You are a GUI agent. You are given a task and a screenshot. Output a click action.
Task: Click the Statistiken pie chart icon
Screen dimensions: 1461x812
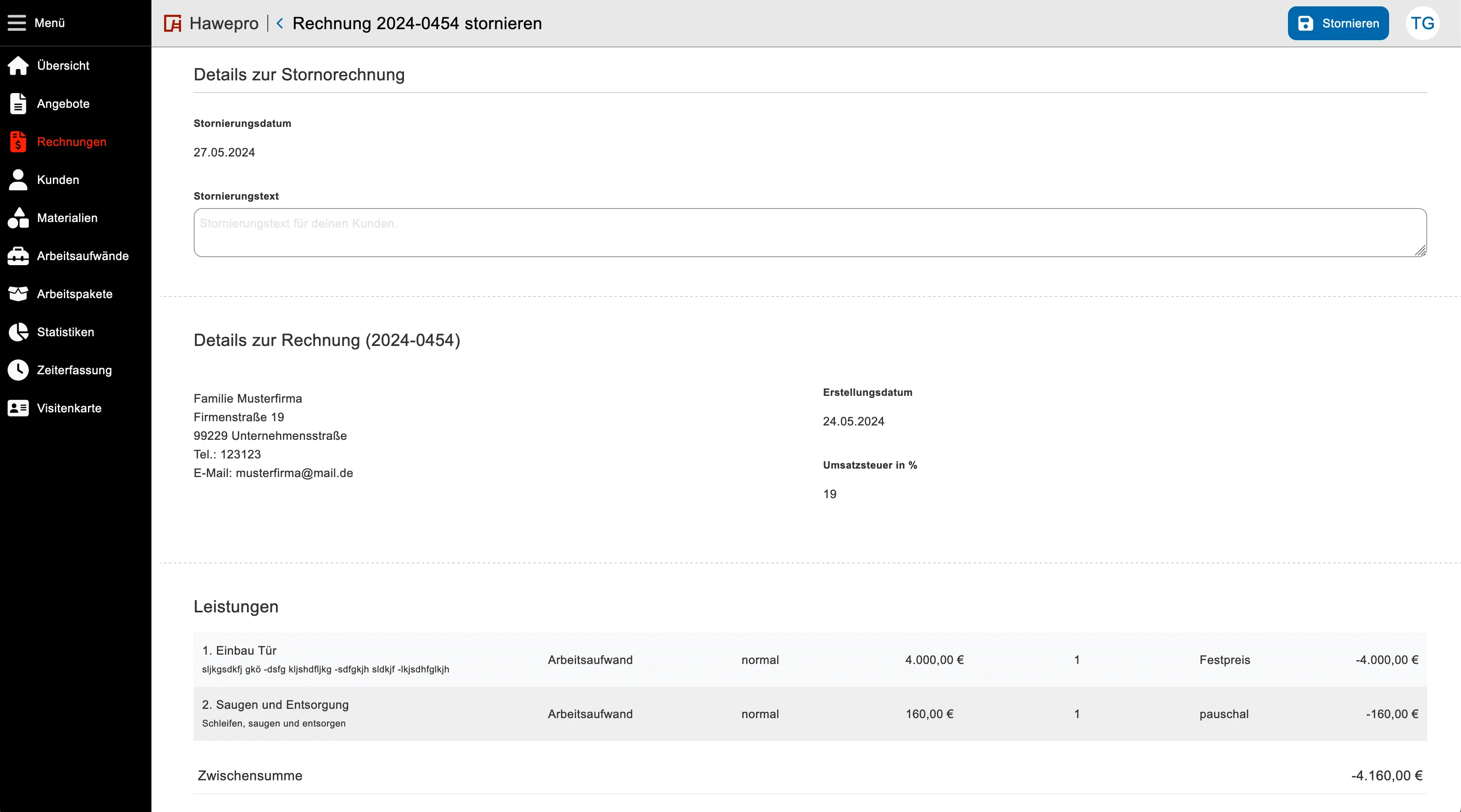pos(18,332)
